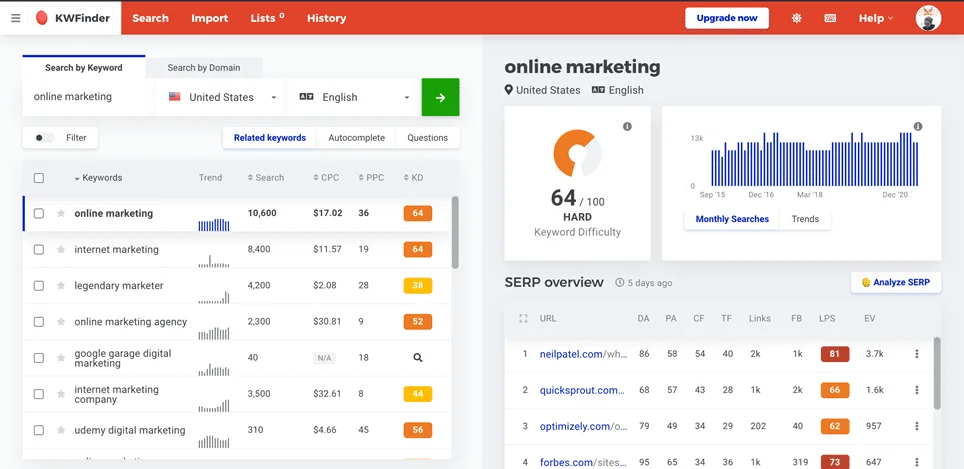This screenshot has height=469, width=964.
Task: Open more options for forbes.com row
Action: coord(917,462)
